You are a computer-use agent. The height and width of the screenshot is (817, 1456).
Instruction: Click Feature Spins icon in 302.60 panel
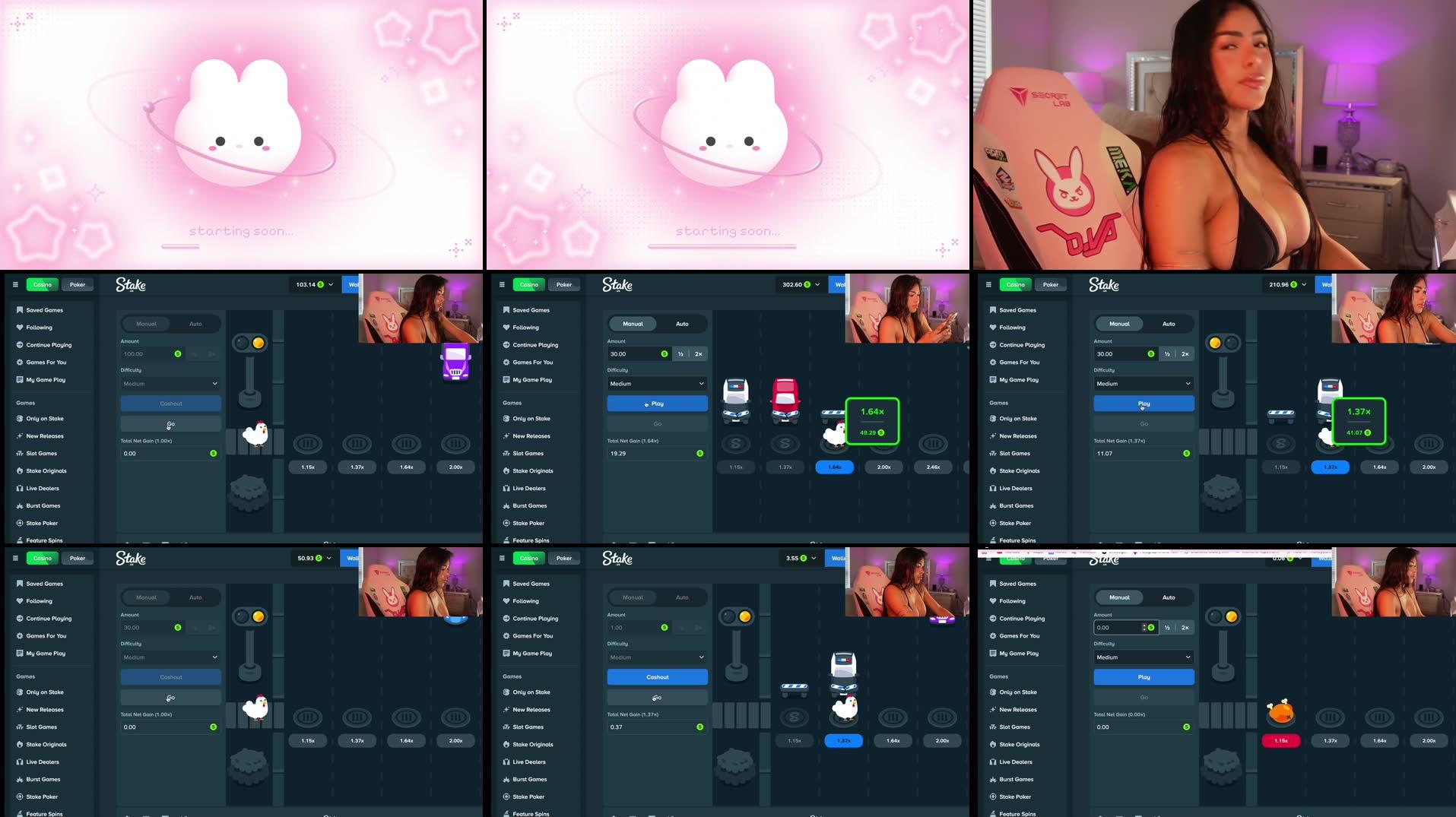point(506,540)
